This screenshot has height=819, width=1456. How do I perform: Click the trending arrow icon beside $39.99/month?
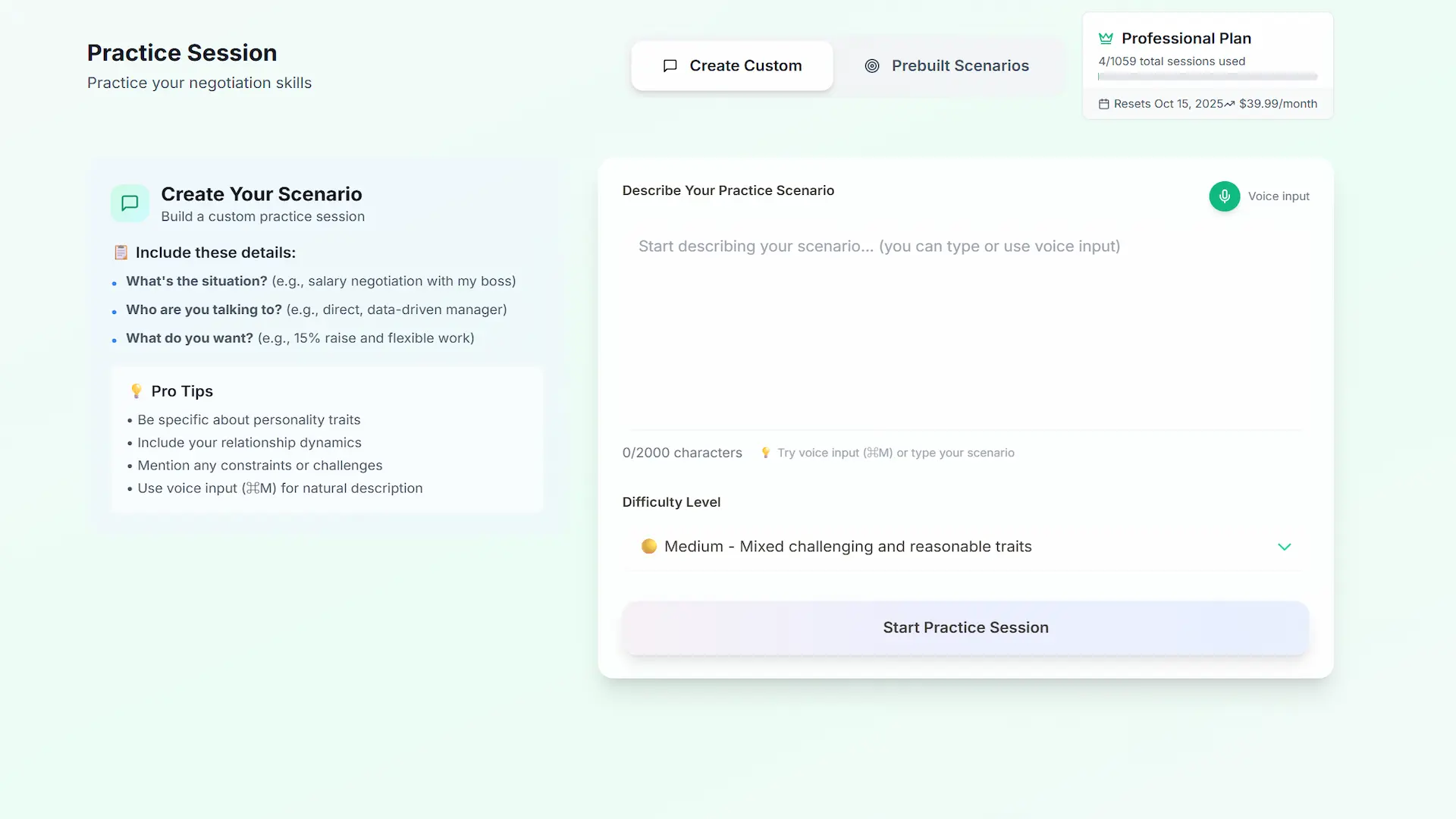pos(1229,104)
